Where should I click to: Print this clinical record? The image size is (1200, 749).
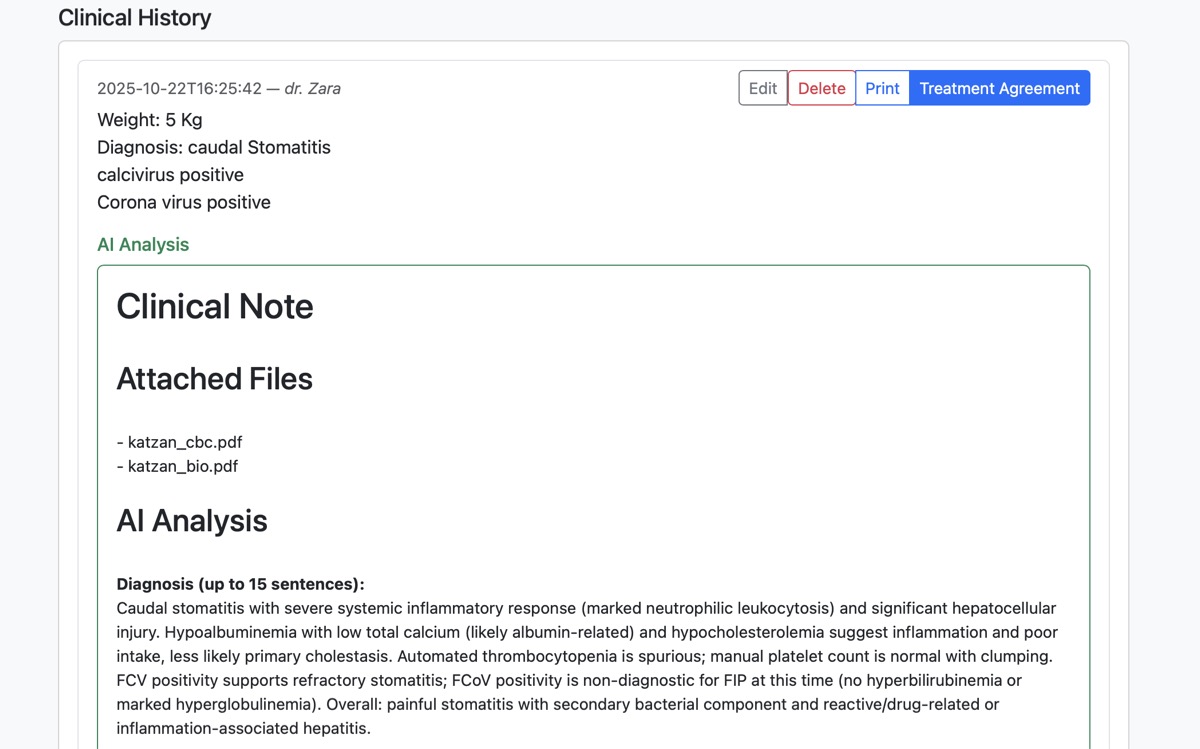pos(882,88)
